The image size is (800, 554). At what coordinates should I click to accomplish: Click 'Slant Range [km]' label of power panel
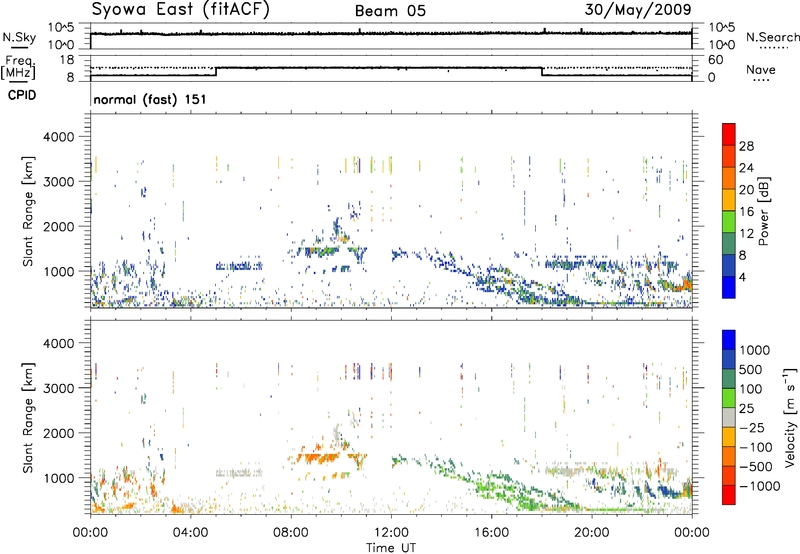coord(28,211)
